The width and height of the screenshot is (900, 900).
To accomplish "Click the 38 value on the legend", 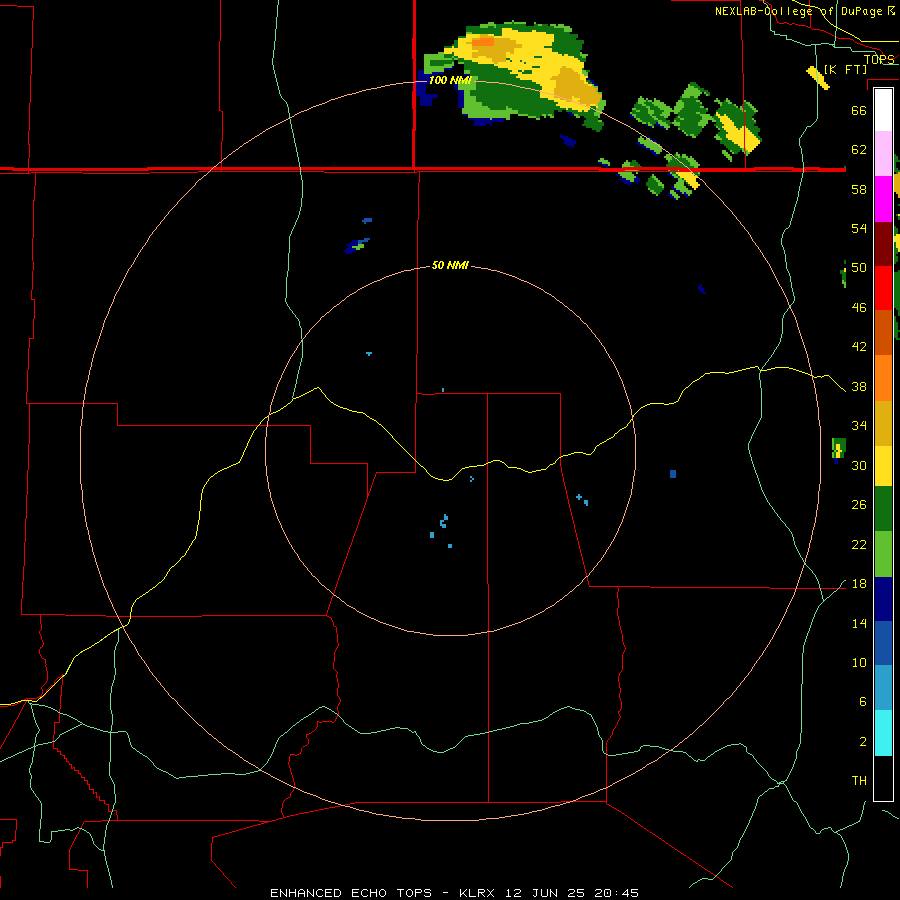I will pyautogui.click(x=859, y=387).
